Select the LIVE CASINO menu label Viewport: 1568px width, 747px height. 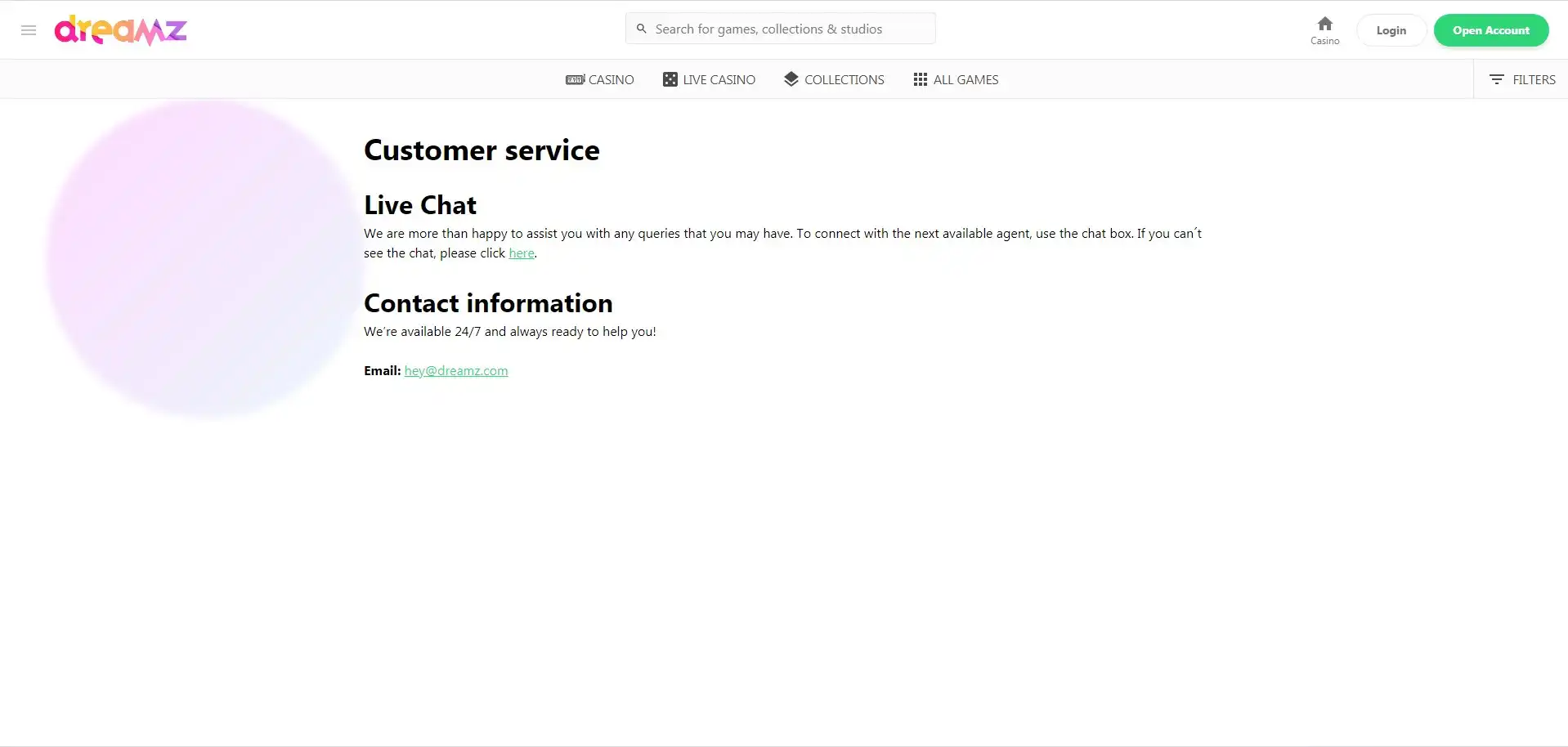(x=719, y=79)
